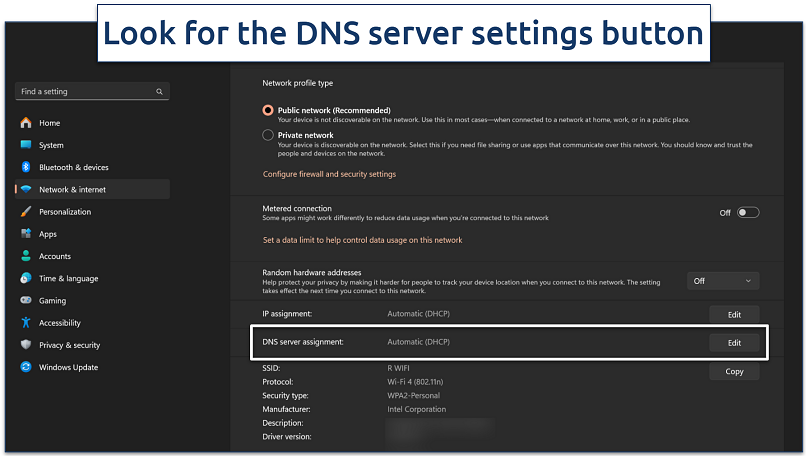Click the Find a setting search box
Screen dimensions: 806x456
pos(92,91)
